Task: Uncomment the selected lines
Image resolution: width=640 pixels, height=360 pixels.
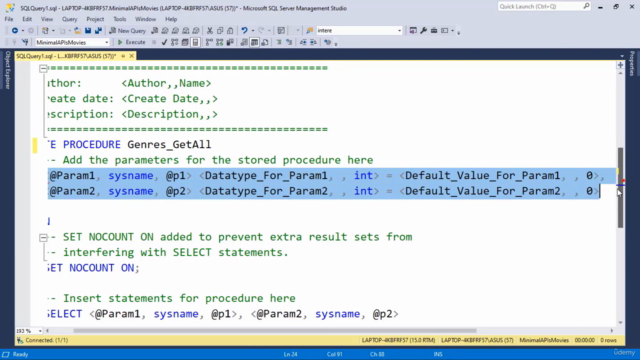Action: coord(289,42)
